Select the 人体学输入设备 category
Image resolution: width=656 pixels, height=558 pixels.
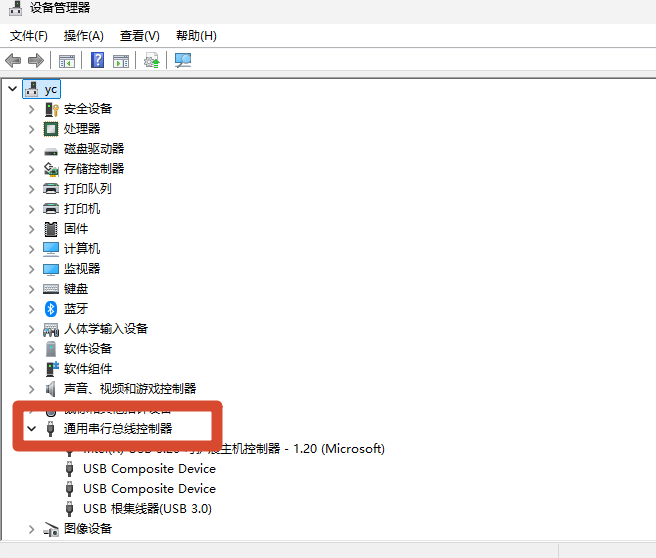point(106,329)
